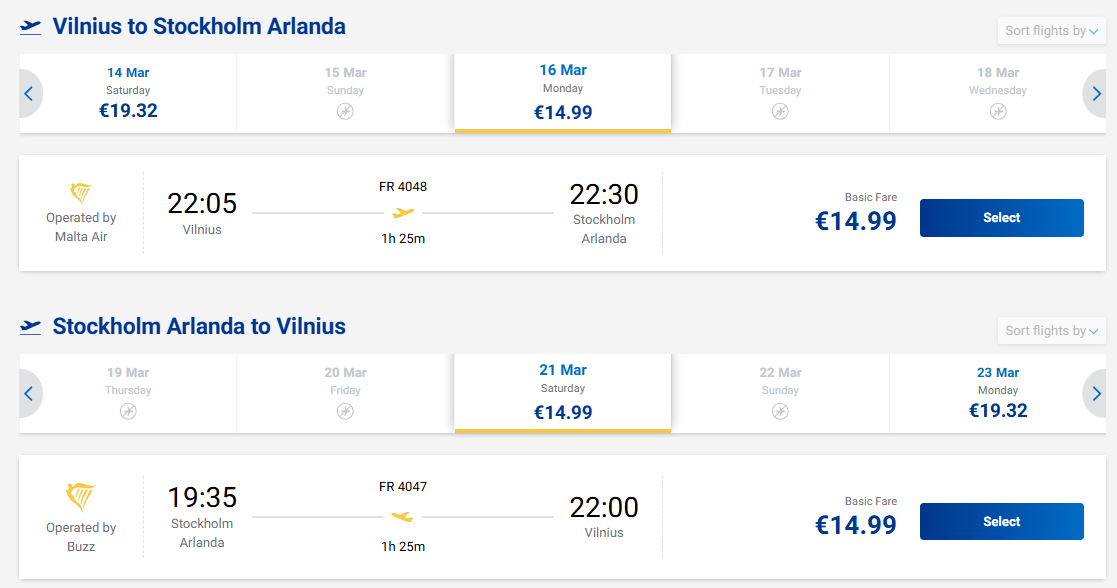Open Sort flights by for Stockholm to Vilnius

[1051, 331]
